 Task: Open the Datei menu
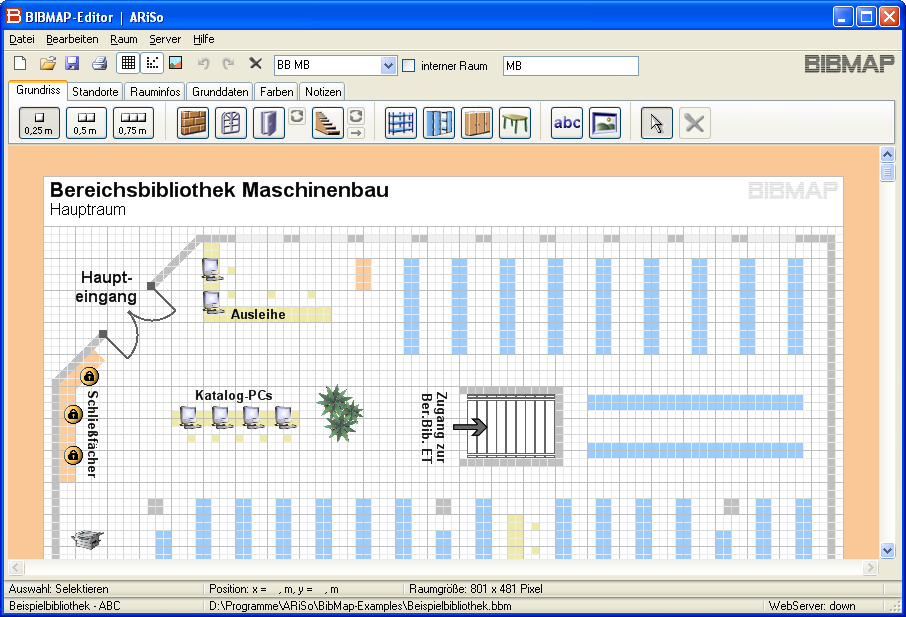22,39
